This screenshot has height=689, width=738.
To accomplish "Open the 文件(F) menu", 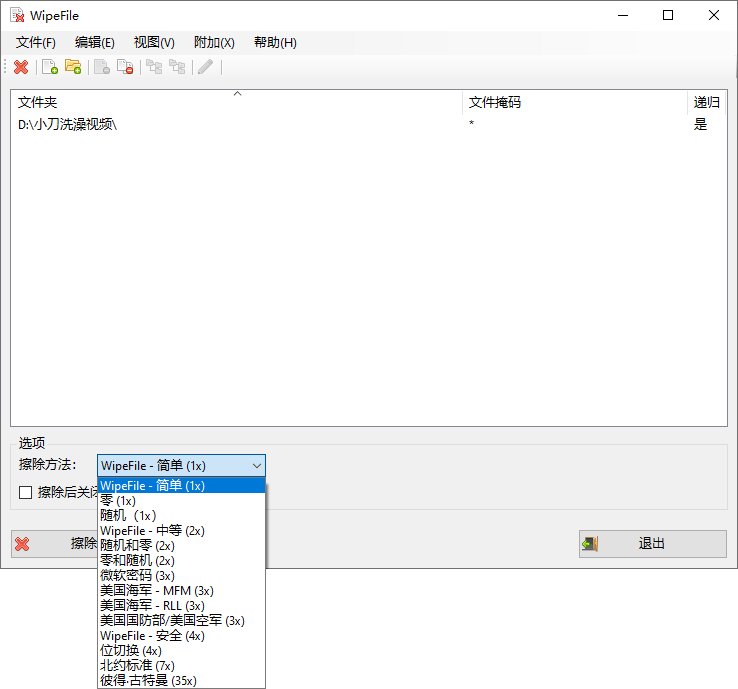I will point(36,43).
